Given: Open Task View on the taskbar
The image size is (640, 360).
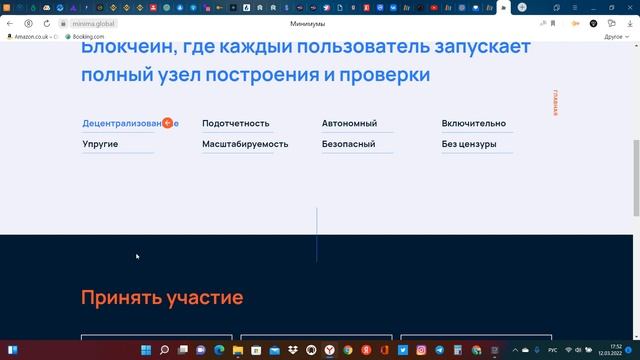Looking at the screenshot, I should tap(182, 350).
